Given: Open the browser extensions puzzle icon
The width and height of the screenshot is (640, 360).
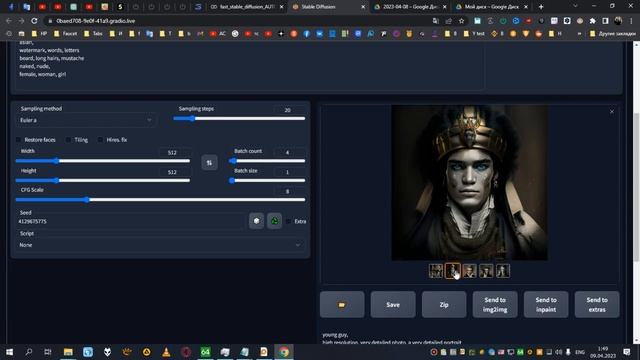Looking at the screenshot, I should (593, 21).
